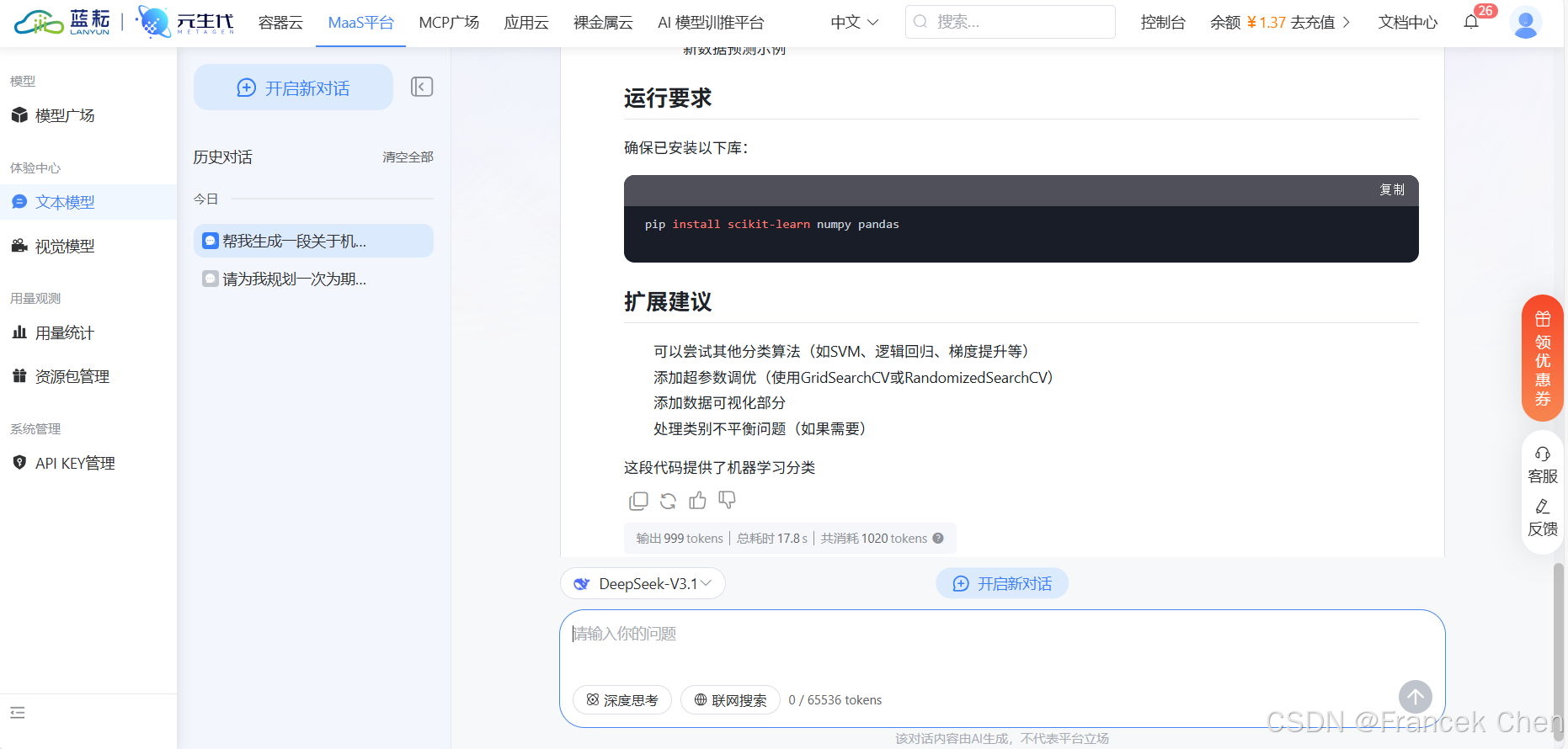Open the 模型广场 sidebar item
This screenshot has width=1568, height=749.
point(88,115)
